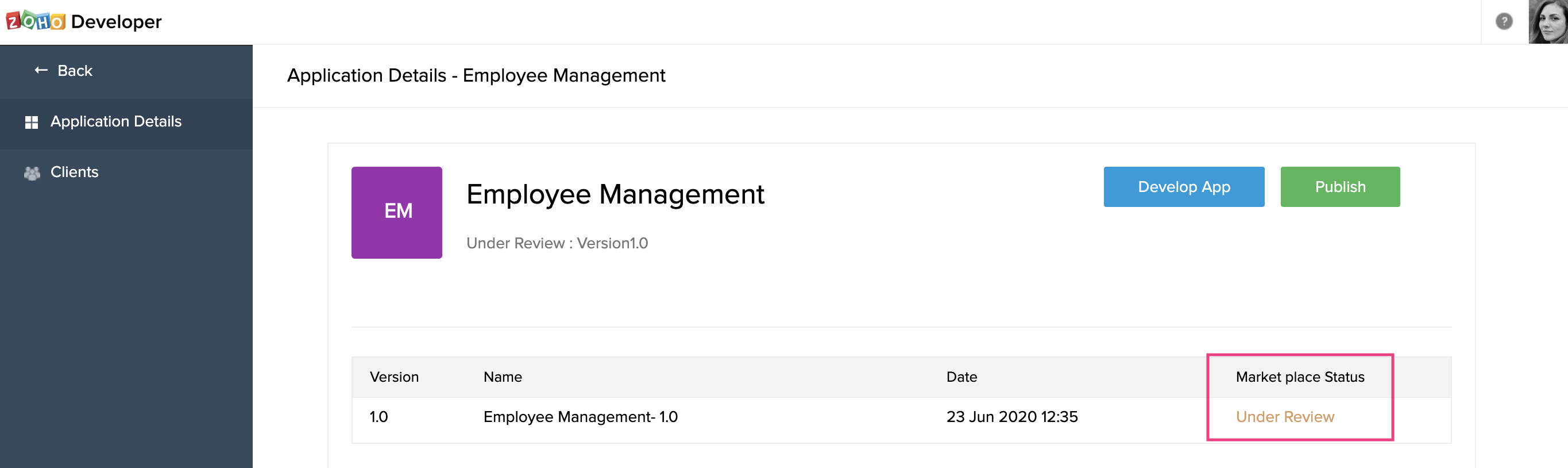The height and width of the screenshot is (468, 1568).
Task: Select the Employee Management- 1.0 row name
Action: (580, 417)
